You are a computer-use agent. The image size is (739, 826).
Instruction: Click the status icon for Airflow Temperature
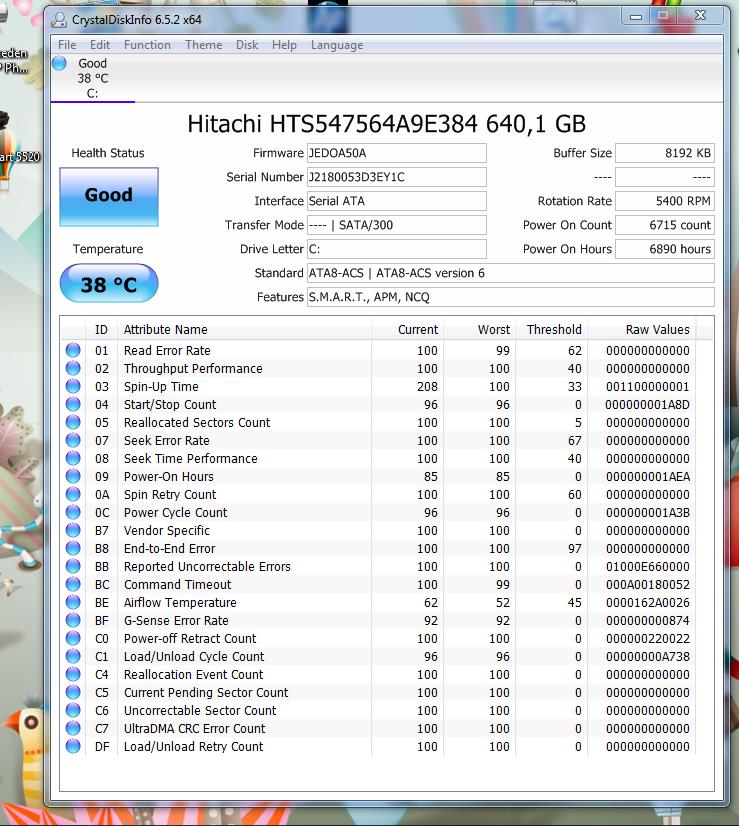[x=73, y=603]
